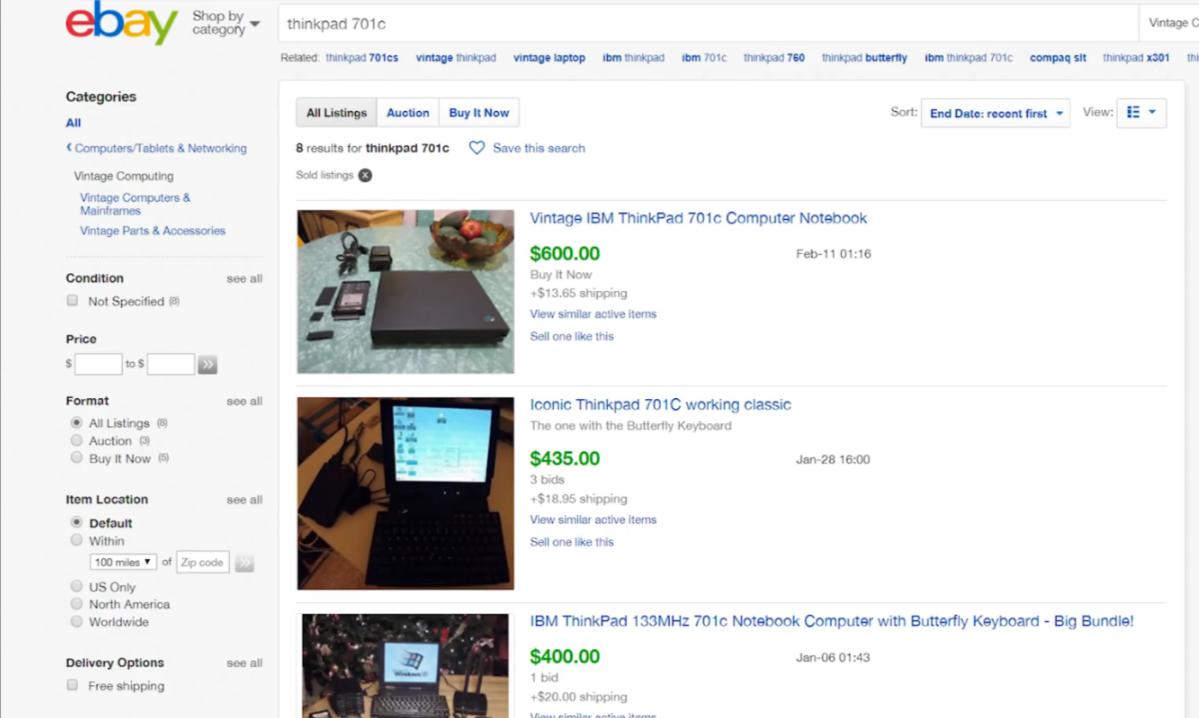The width and height of the screenshot is (1199, 718).
Task: Open the Sort by End Date dropdown
Action: (995, 113)
